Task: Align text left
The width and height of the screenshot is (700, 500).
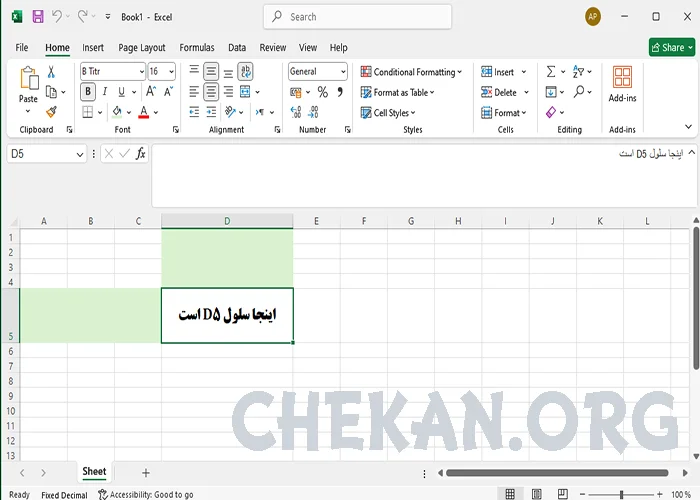Action: (x=194, y=92)
